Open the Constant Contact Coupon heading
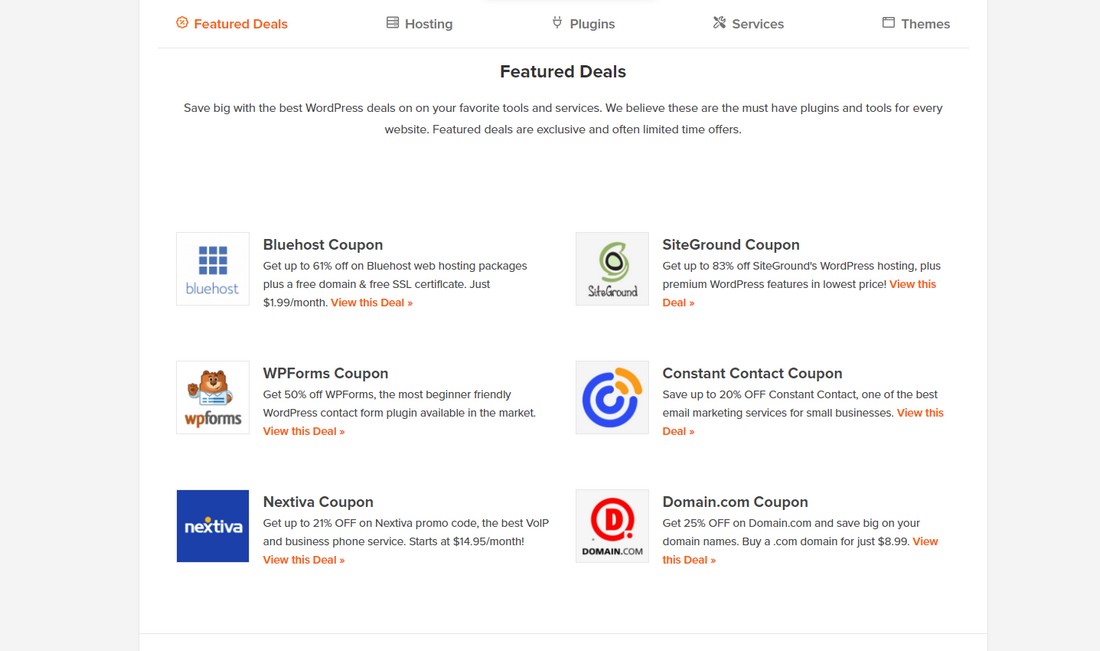 [752, 374]
